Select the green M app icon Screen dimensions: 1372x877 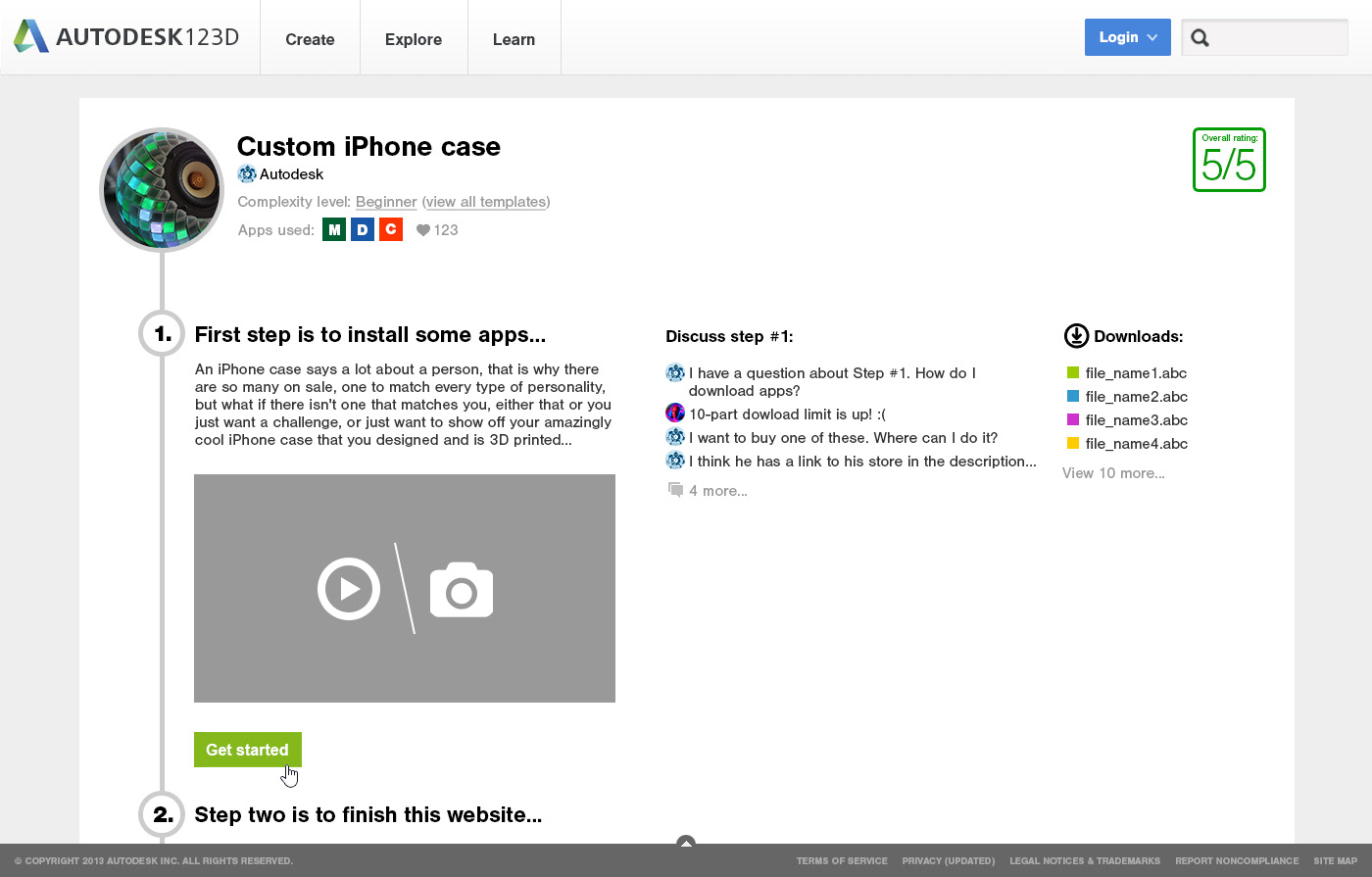pyautogui.click(x=334, y=230)
